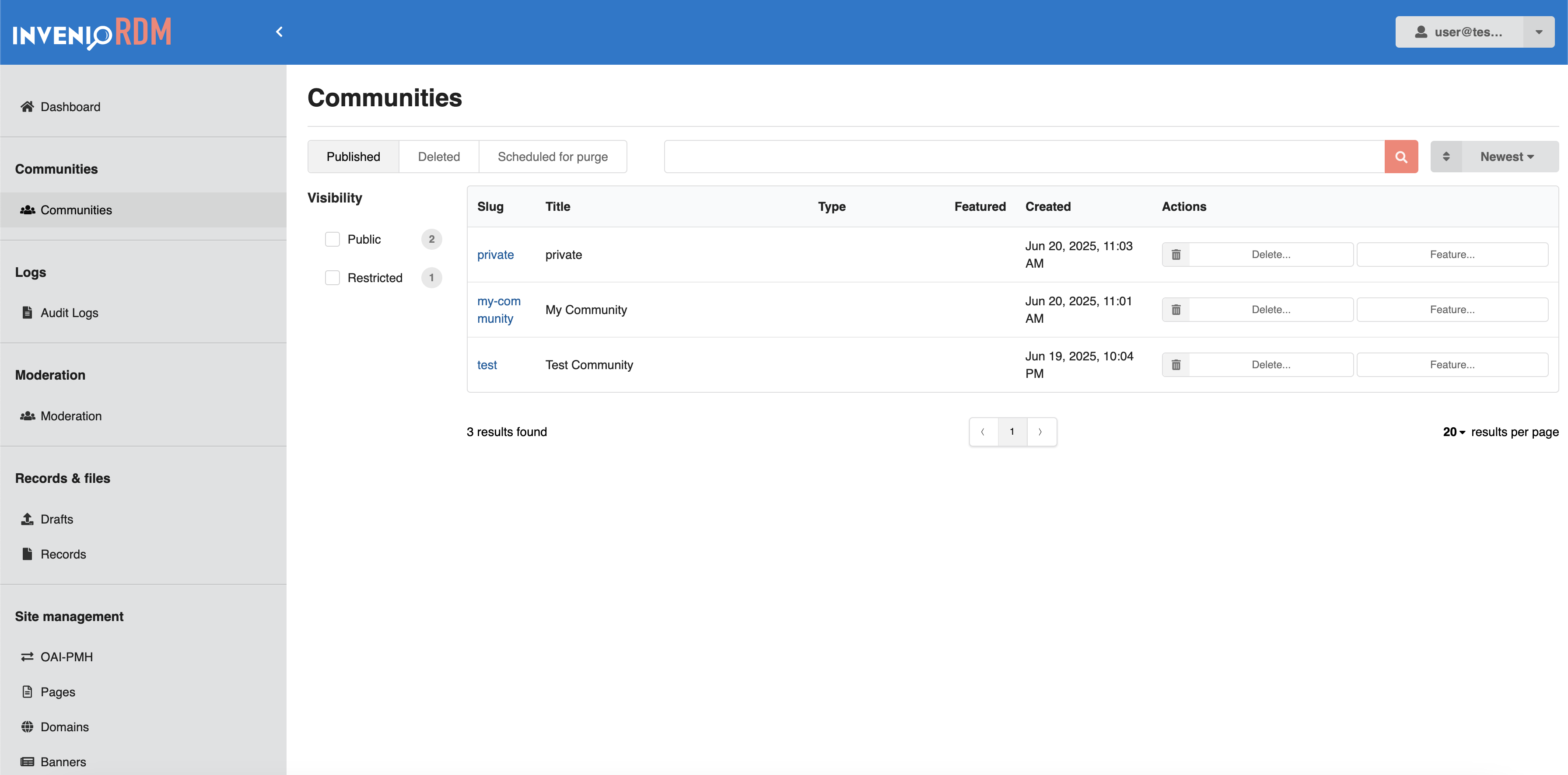Collapse the sidebar with the chevron arrow
The width and height of the screenshot is (1568, 775).
(280, 31)
